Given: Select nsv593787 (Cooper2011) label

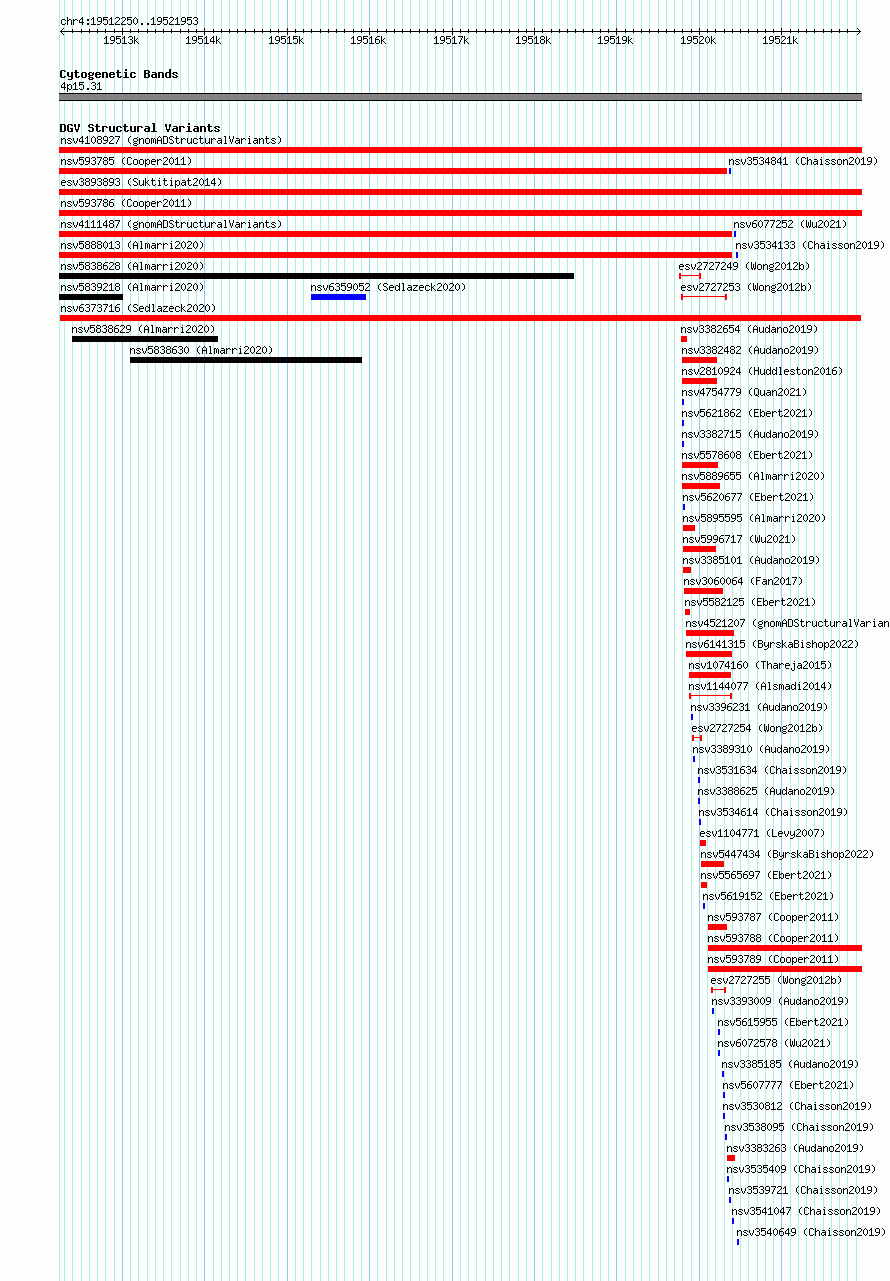Looking at the screenshot, I should point(773,917).
